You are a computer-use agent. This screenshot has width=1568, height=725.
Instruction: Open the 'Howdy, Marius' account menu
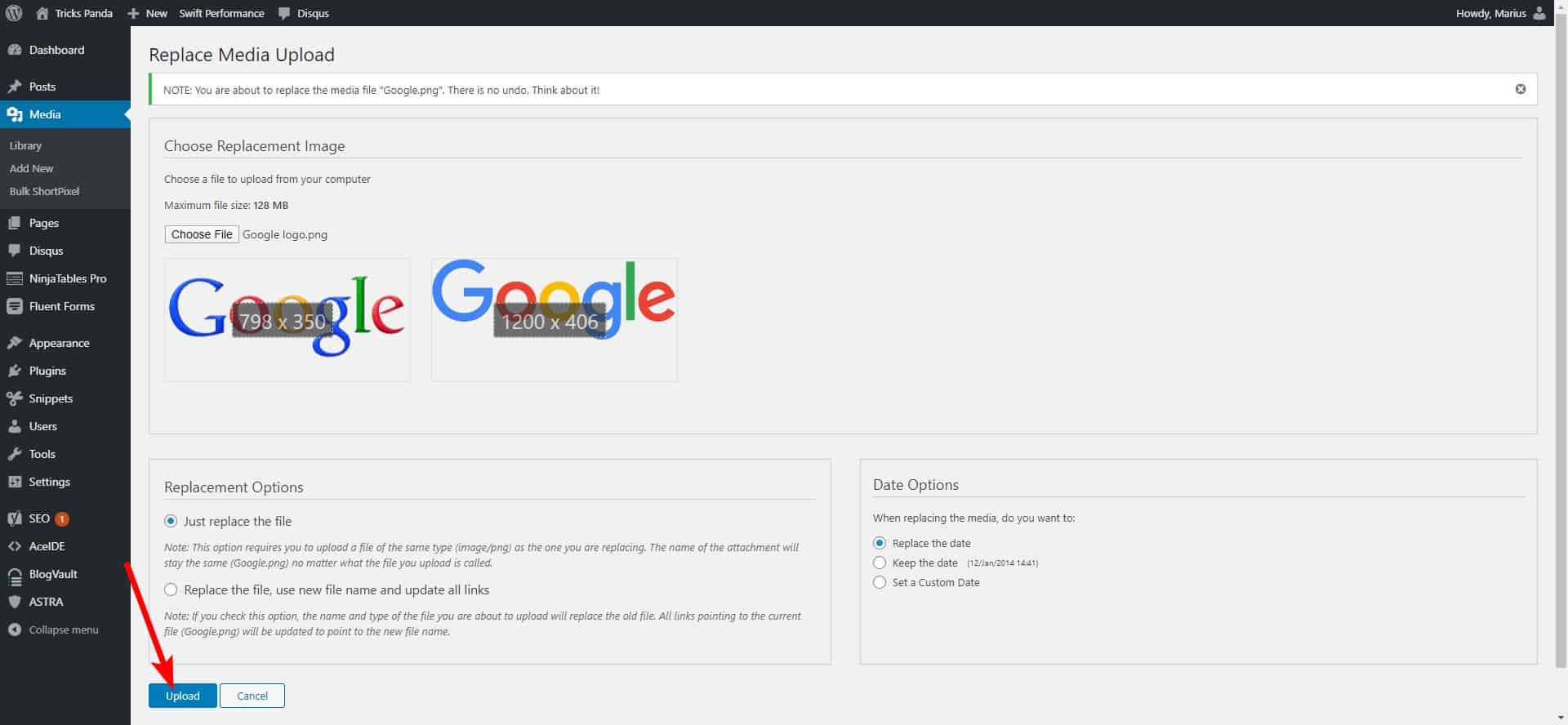(1499, 13)
